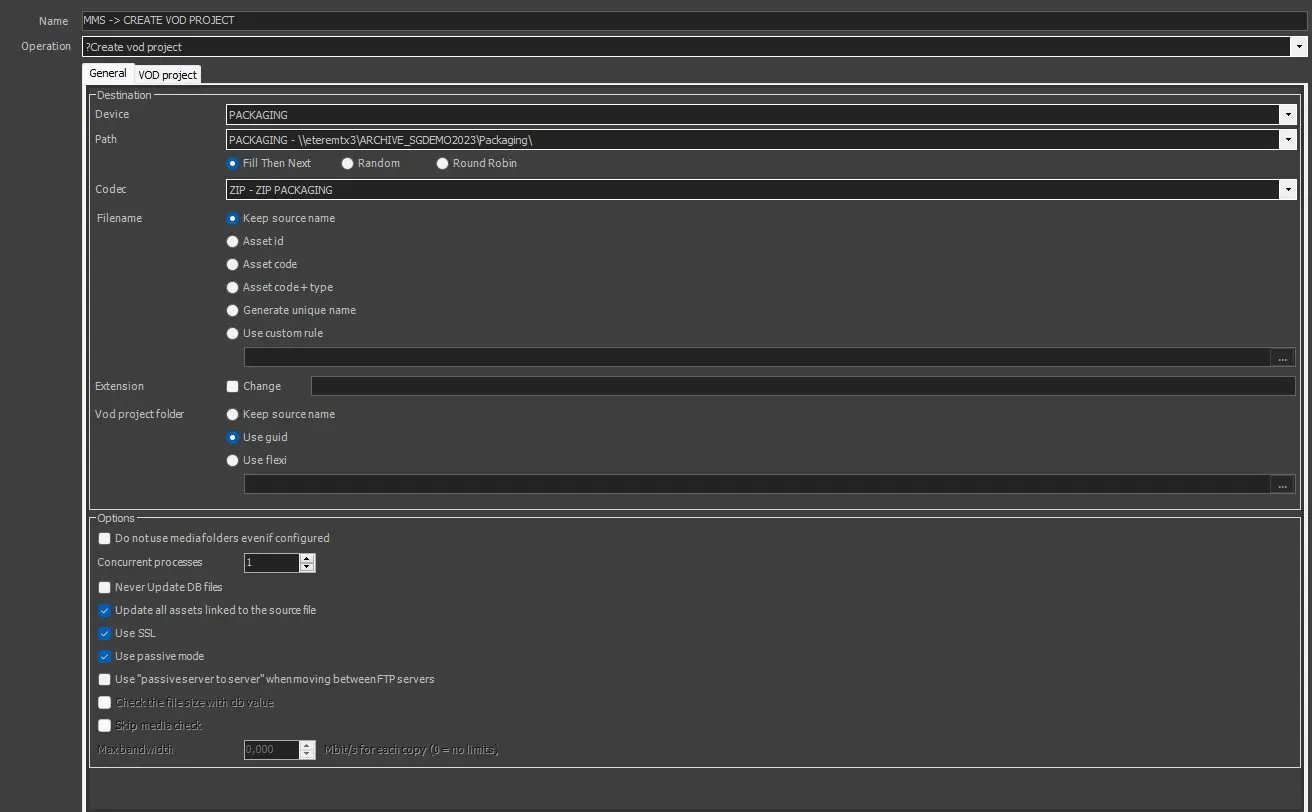
Task: Click the Extension text input field
Action: (802, 386)
